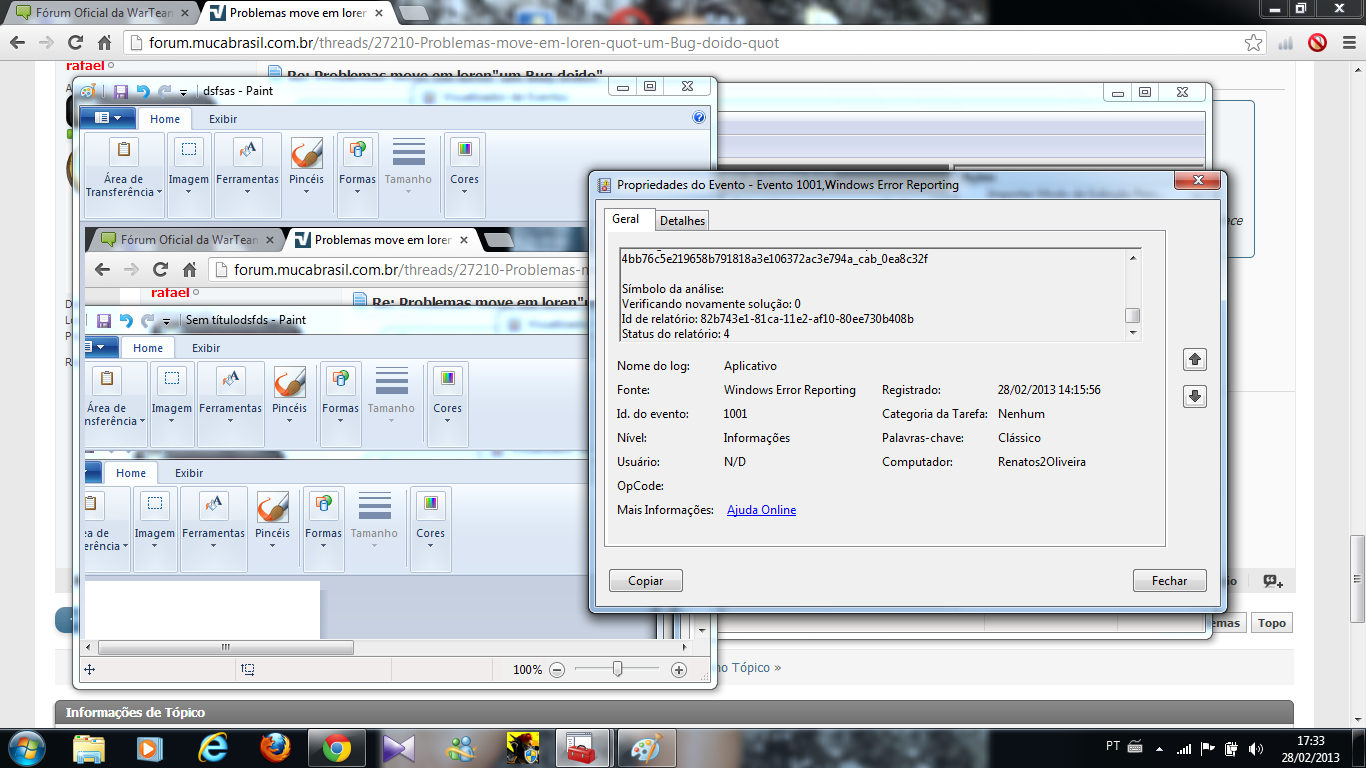
Task: Click the Save icon in dsfsas Paint title bar
Action: (120, 91)
